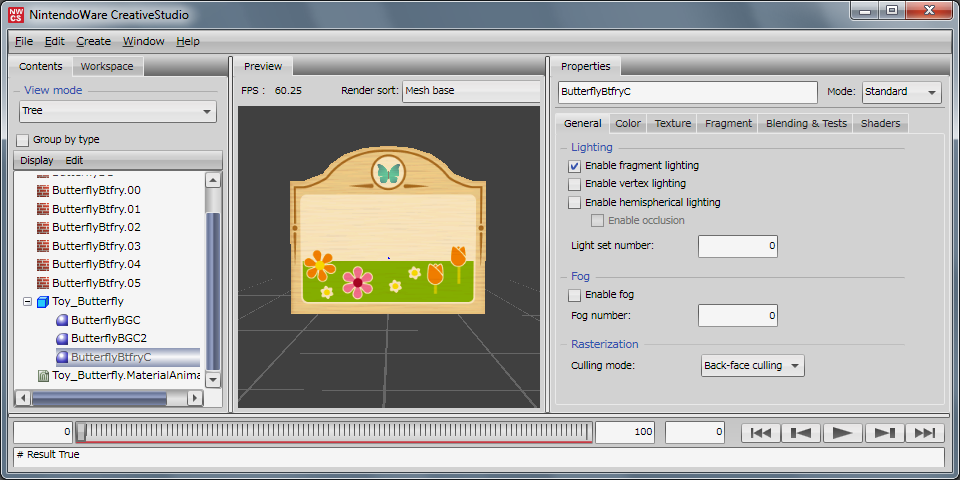The width and height of the screenshot is (960, 480).
Task: Switch to the Texture tab
Action: [672, 123]
